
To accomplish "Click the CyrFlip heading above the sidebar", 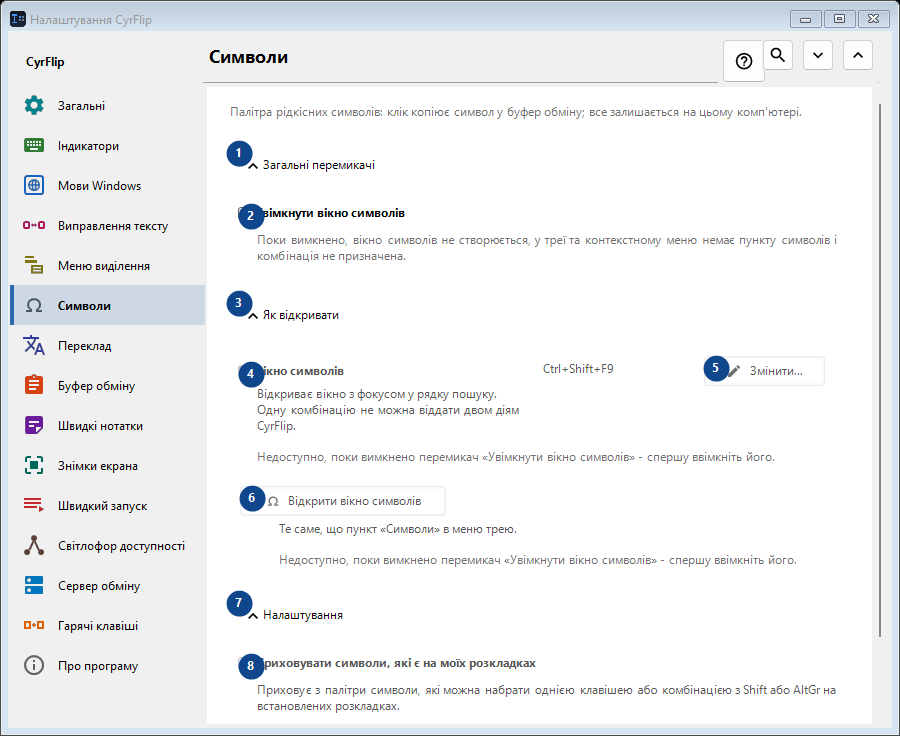I will [x=45, y=61].
